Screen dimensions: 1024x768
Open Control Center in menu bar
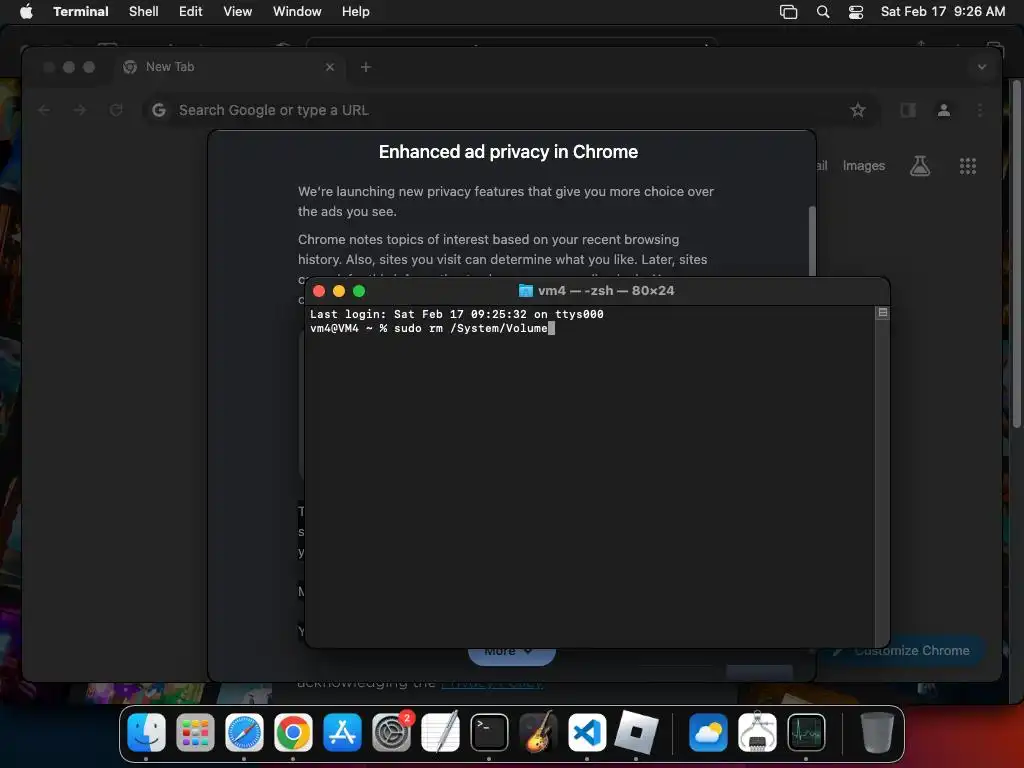point(856,12)
